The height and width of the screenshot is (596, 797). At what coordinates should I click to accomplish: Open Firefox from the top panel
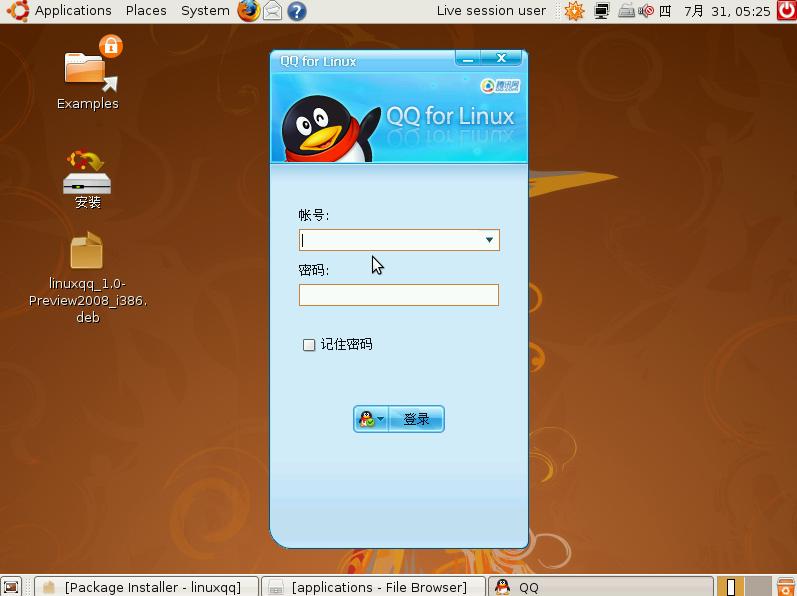pos(248,11)
